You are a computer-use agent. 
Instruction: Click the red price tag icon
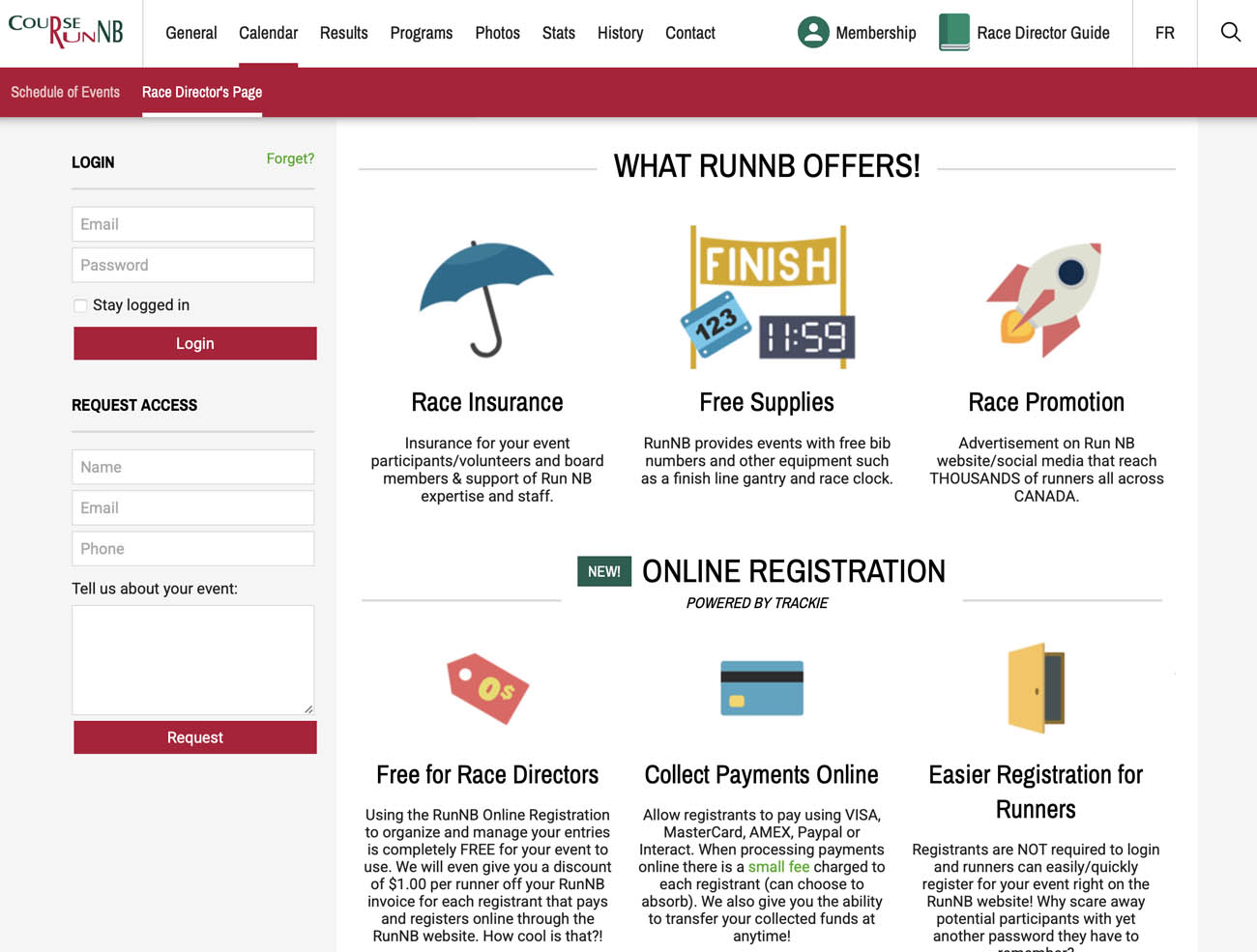coord(487,688)
